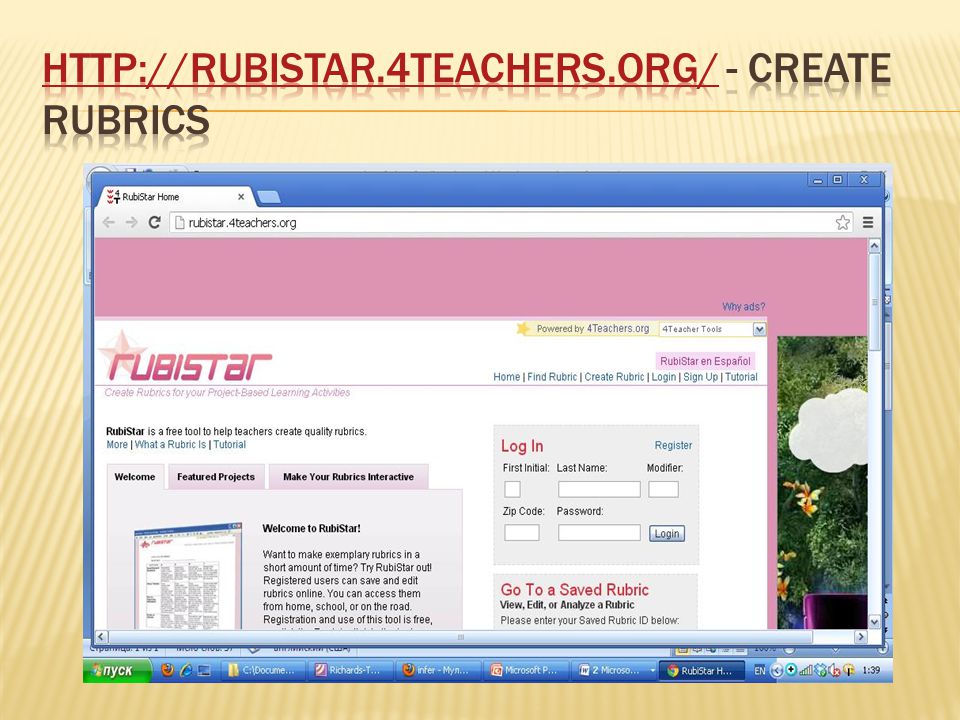Click the RubiStar logo
The width and height of the screenshot is (960, 720).
click(185, 359)
